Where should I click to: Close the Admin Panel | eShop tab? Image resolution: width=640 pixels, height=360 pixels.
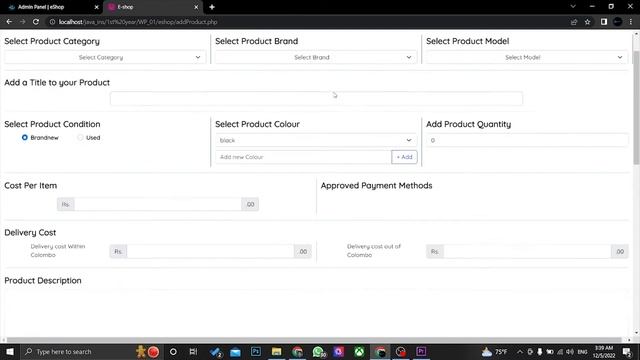point(96,7)
